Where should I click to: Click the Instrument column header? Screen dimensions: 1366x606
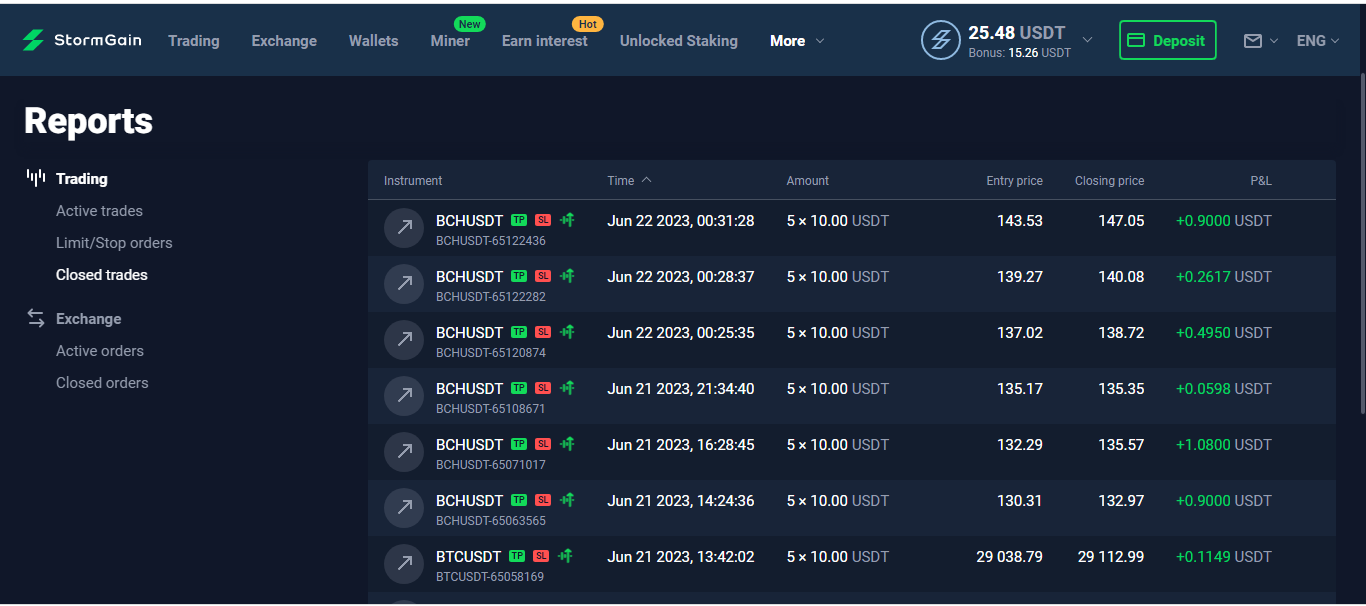tap(413, 181)
